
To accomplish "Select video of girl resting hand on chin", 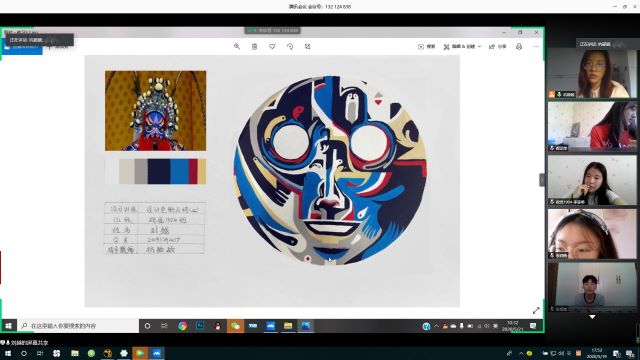I will (x=592, y=180).
